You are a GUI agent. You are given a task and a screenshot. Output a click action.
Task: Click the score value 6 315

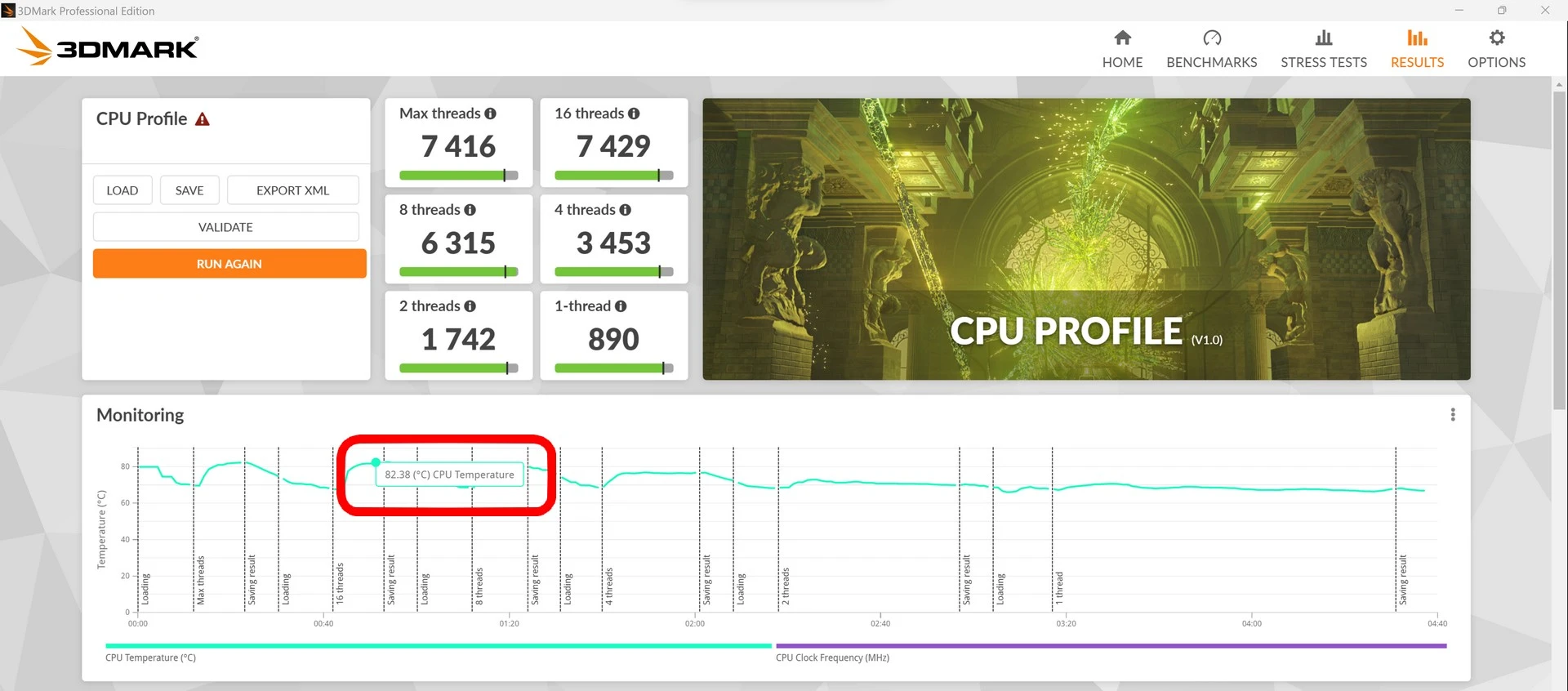[458, 243]
